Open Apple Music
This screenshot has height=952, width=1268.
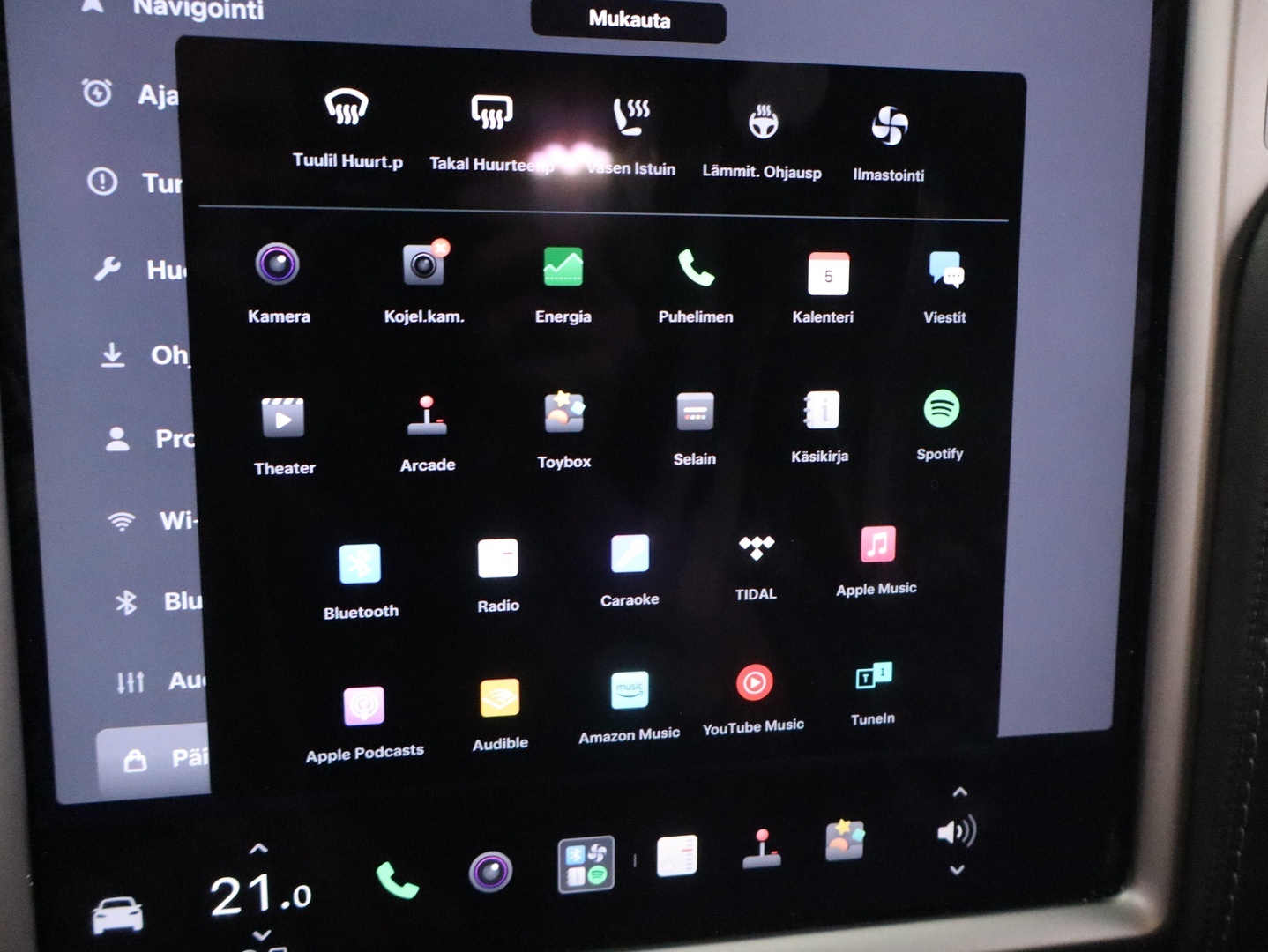coord(876,562)
